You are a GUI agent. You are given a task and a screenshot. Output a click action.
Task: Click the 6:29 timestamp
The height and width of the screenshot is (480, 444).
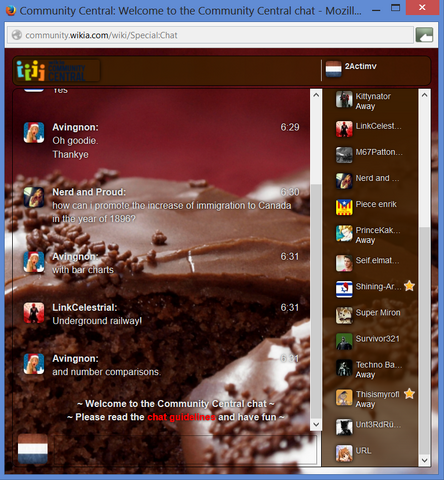(x=290, y=127)
